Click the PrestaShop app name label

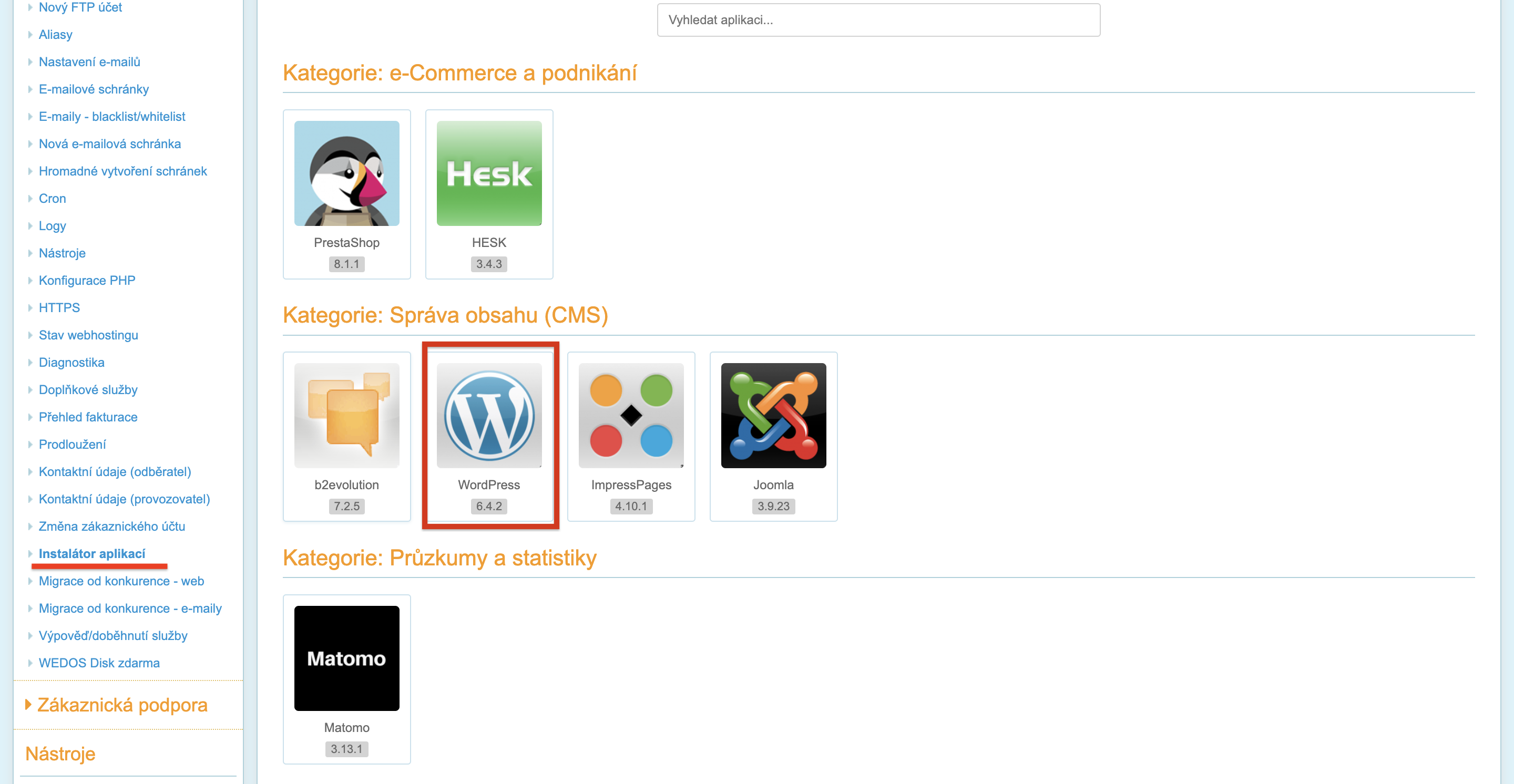(x=347, y=243)
